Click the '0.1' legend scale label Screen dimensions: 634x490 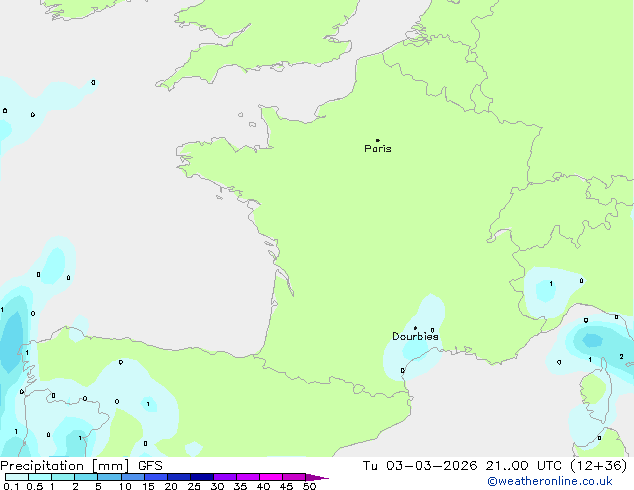[x=11, y=486]
